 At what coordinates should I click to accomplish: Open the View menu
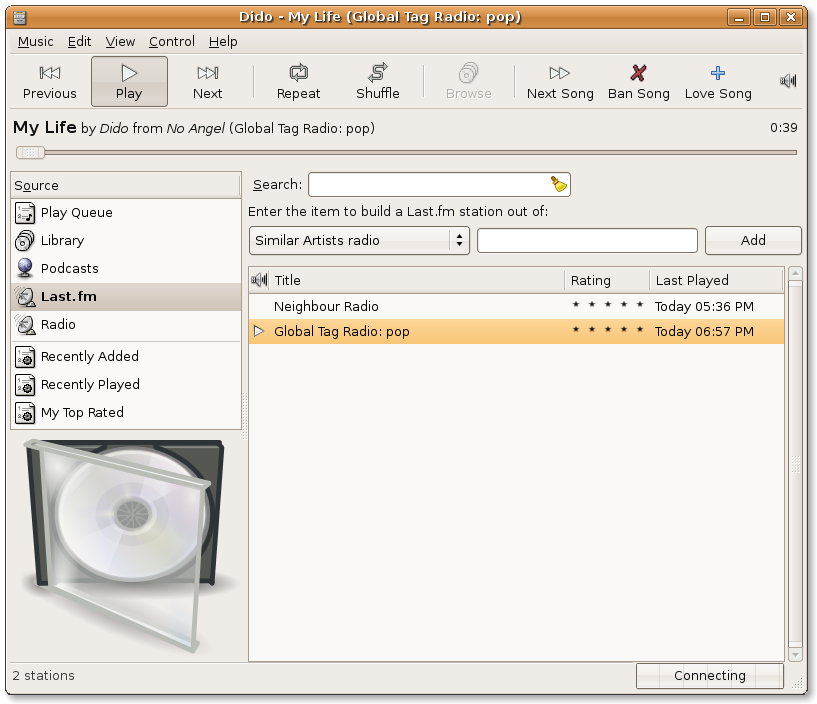120,42
